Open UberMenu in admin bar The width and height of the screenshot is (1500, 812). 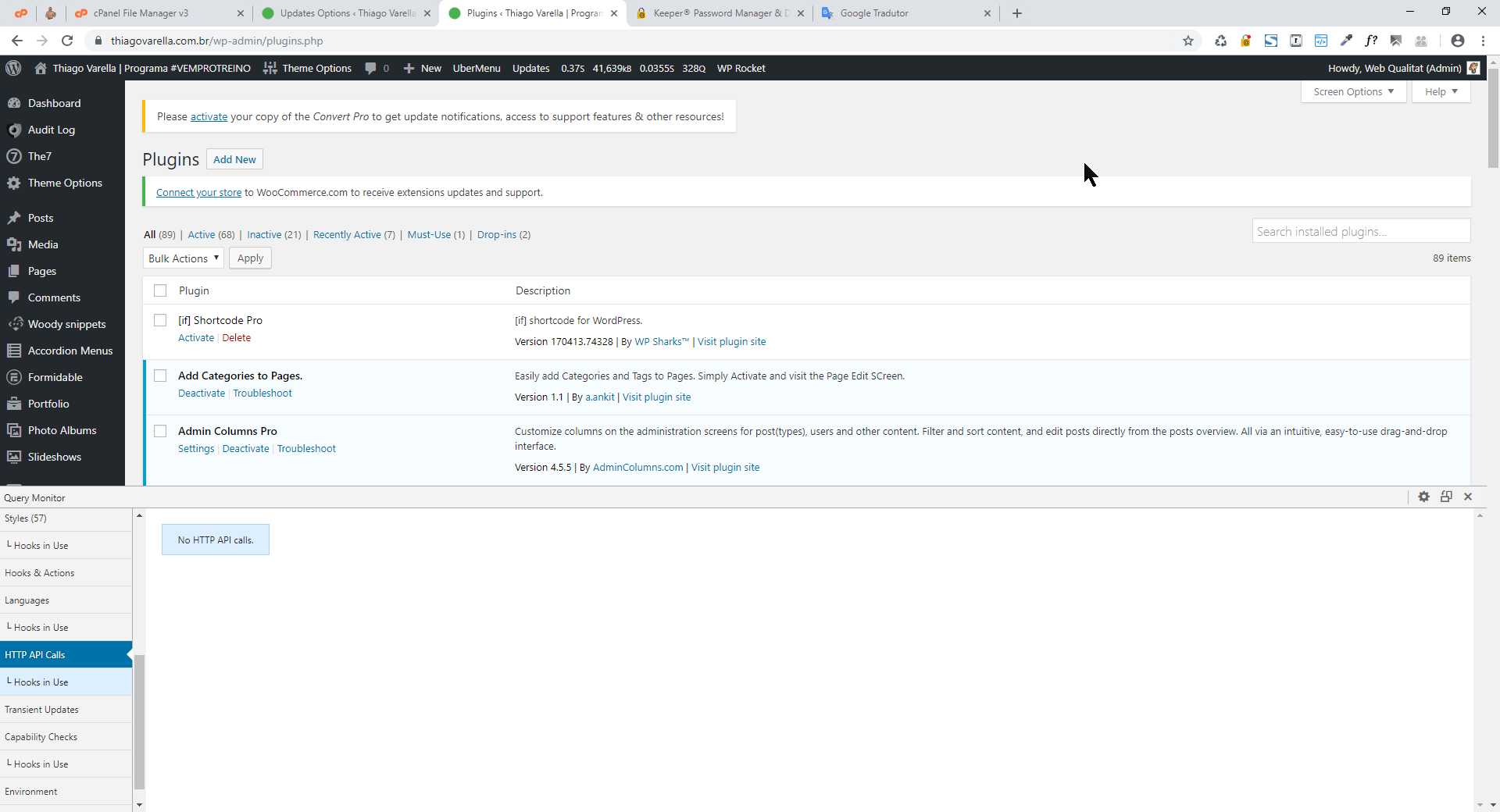pos(477,68)
